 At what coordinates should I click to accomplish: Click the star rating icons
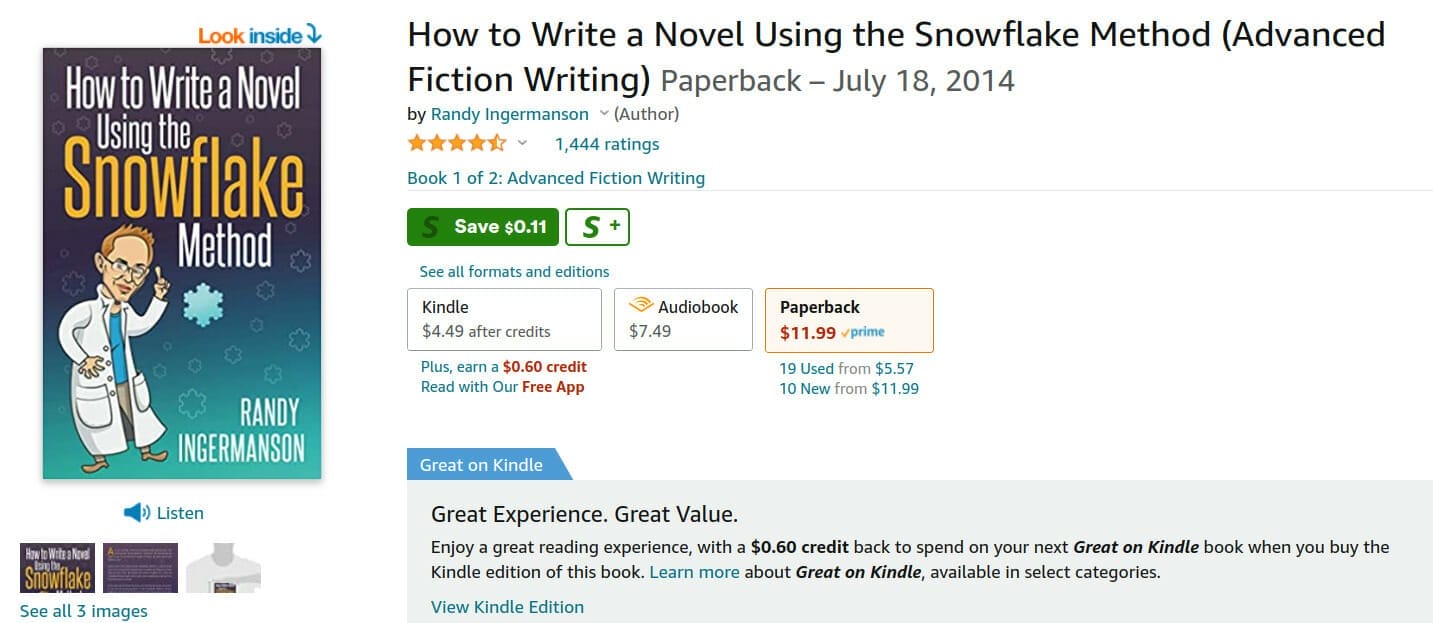[457, 143]
